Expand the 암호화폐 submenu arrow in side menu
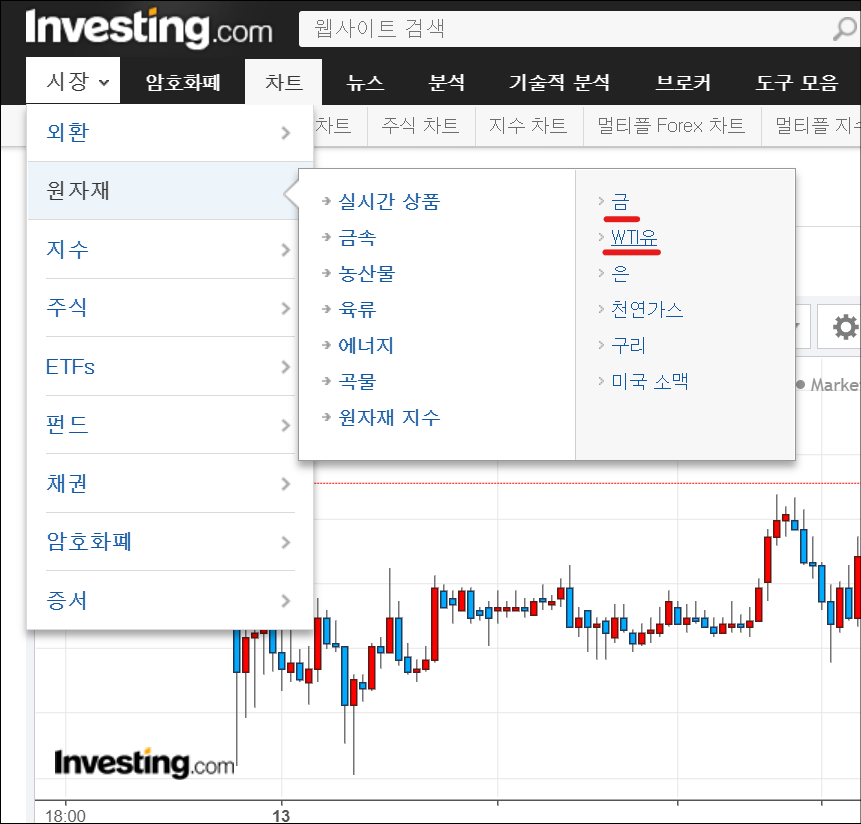861x824 pixels. 285,542
